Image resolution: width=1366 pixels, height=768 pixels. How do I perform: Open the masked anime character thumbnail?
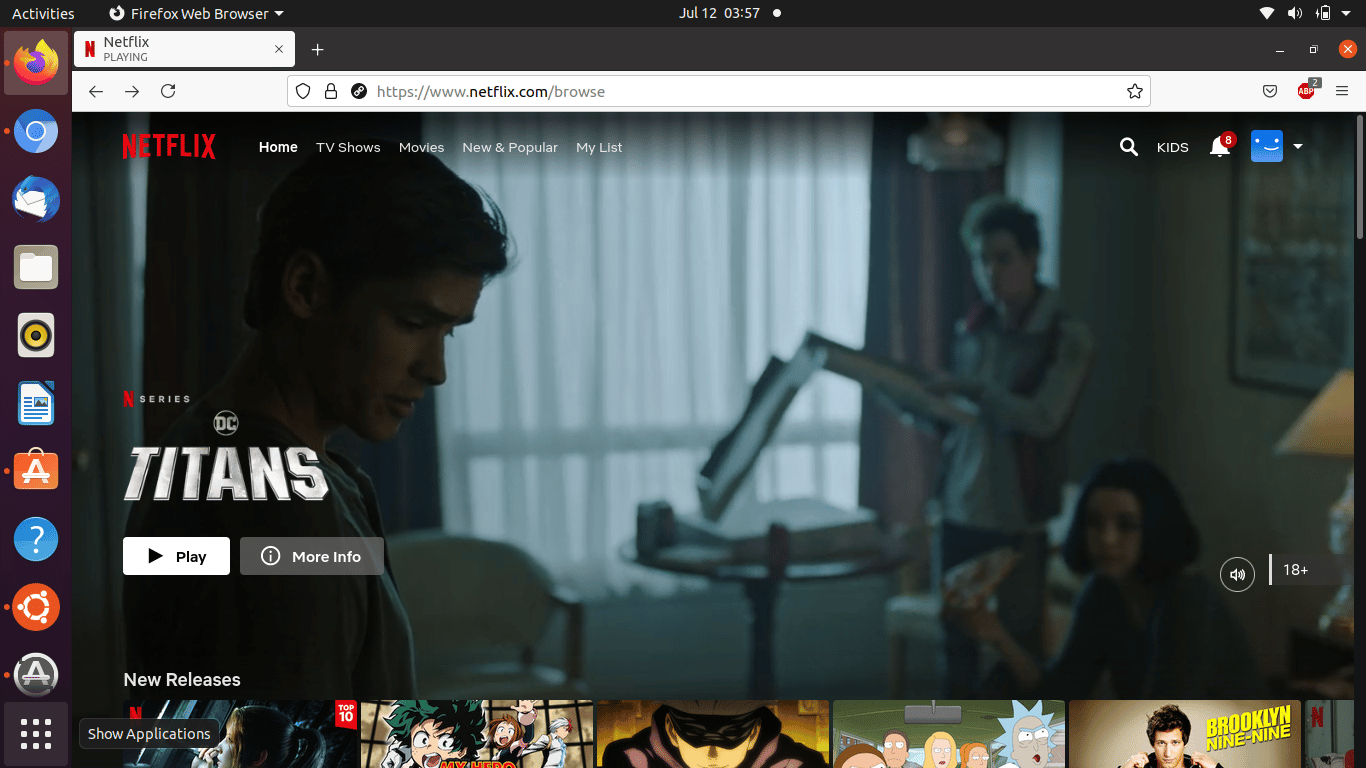coord(713,734)
